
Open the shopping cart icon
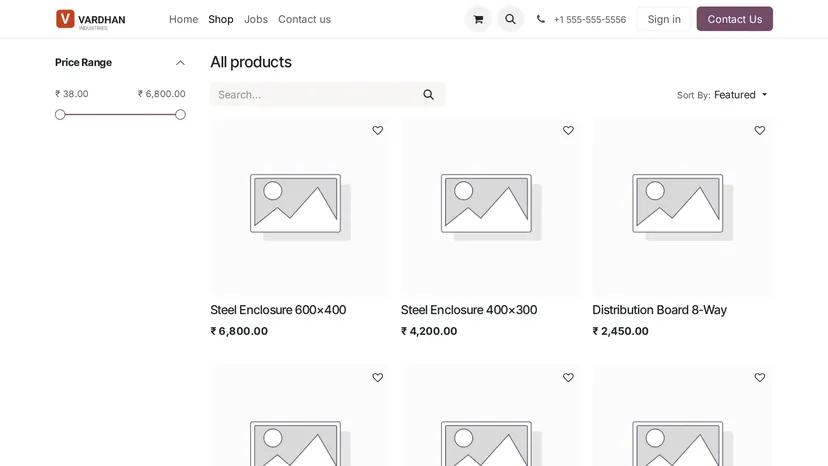click(478, 19)
